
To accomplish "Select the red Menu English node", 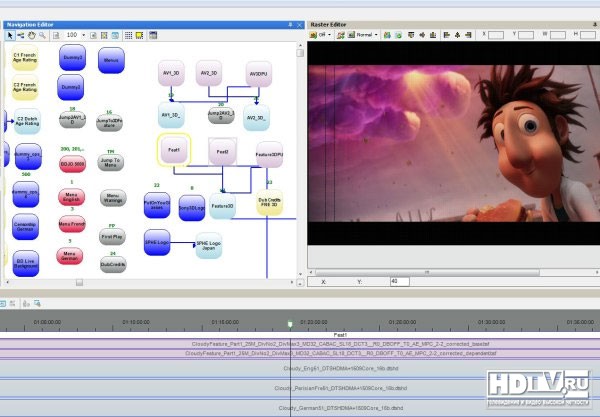I will point(72,197).
